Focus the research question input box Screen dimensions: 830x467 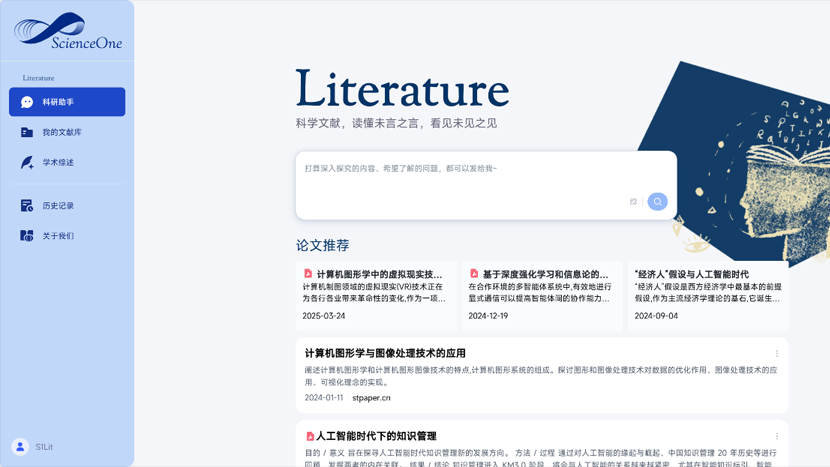click(486, 185)
